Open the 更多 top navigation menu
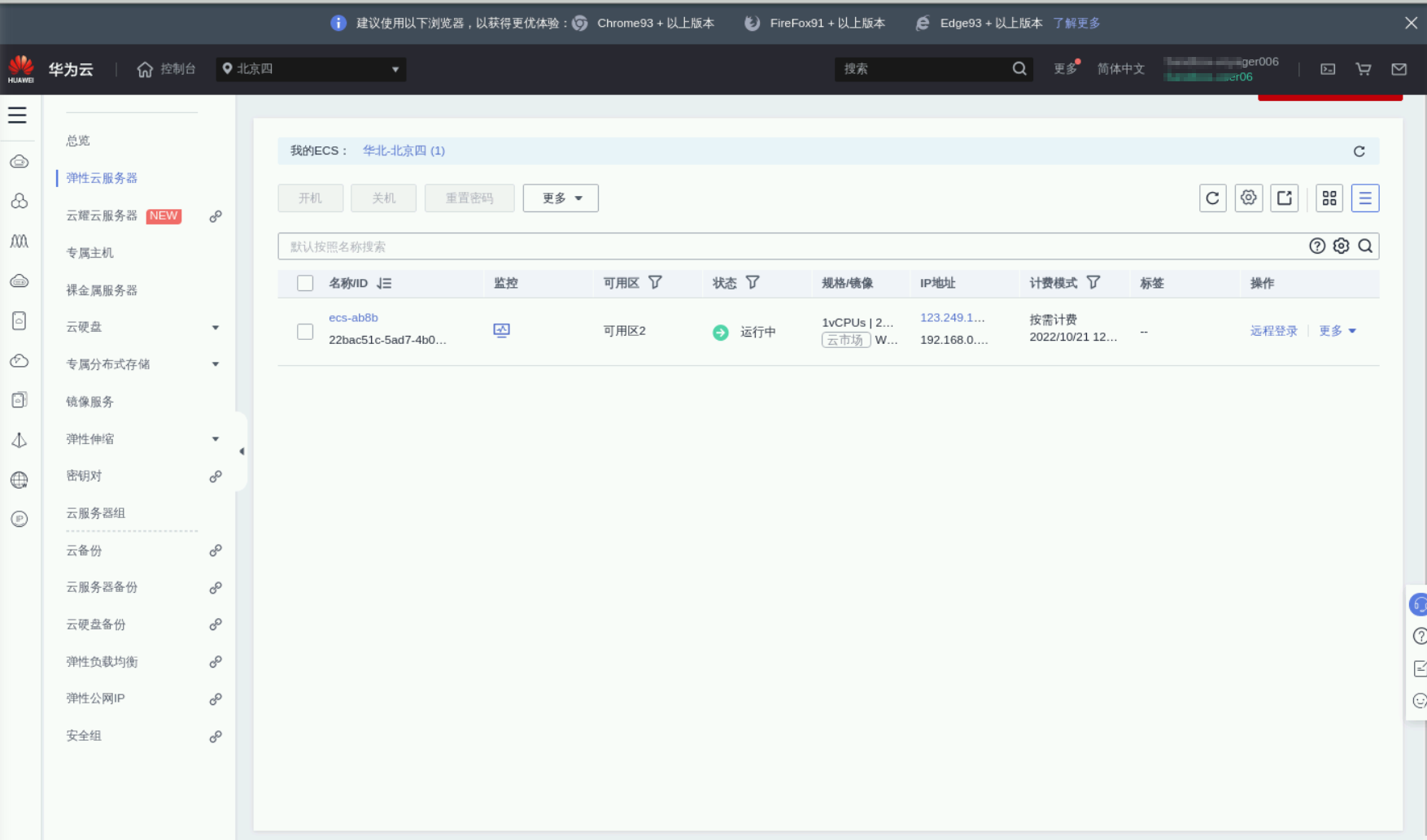1427x840 pixels. [1066, 69]
